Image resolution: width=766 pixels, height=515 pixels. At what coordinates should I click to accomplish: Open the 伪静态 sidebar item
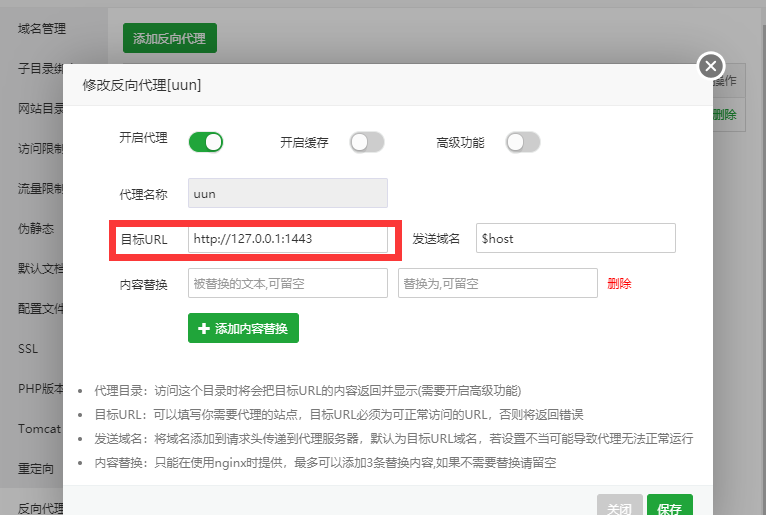coord(36,228)
